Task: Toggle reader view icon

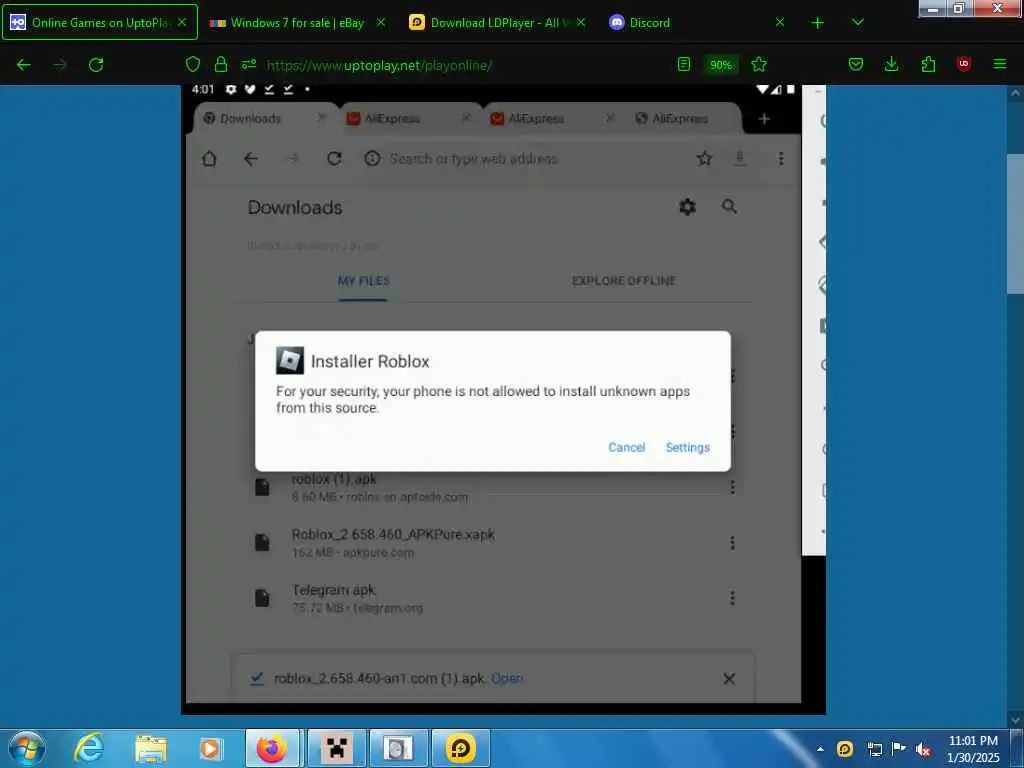Action: (x=684, y=65)
